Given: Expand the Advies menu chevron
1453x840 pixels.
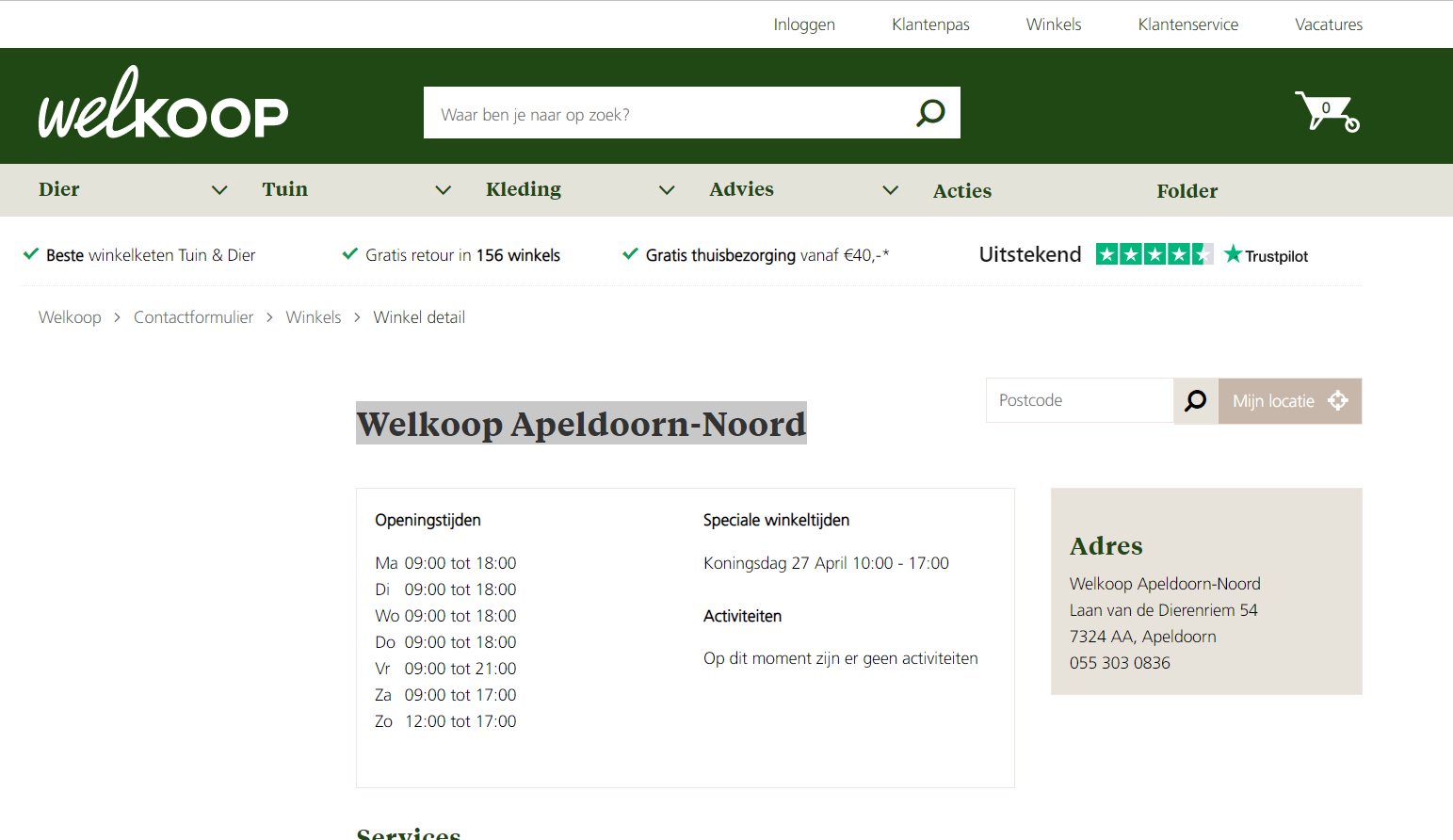Looking at the screenshot, I should (x=890, y=190).
